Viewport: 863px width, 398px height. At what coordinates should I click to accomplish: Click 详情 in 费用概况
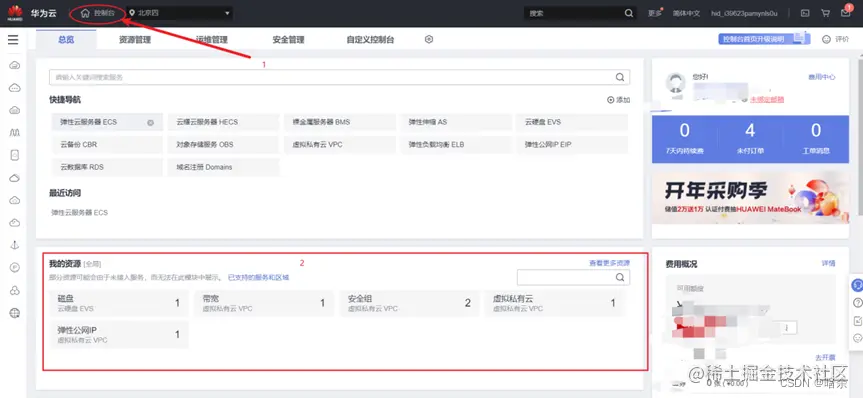point(828,264)
